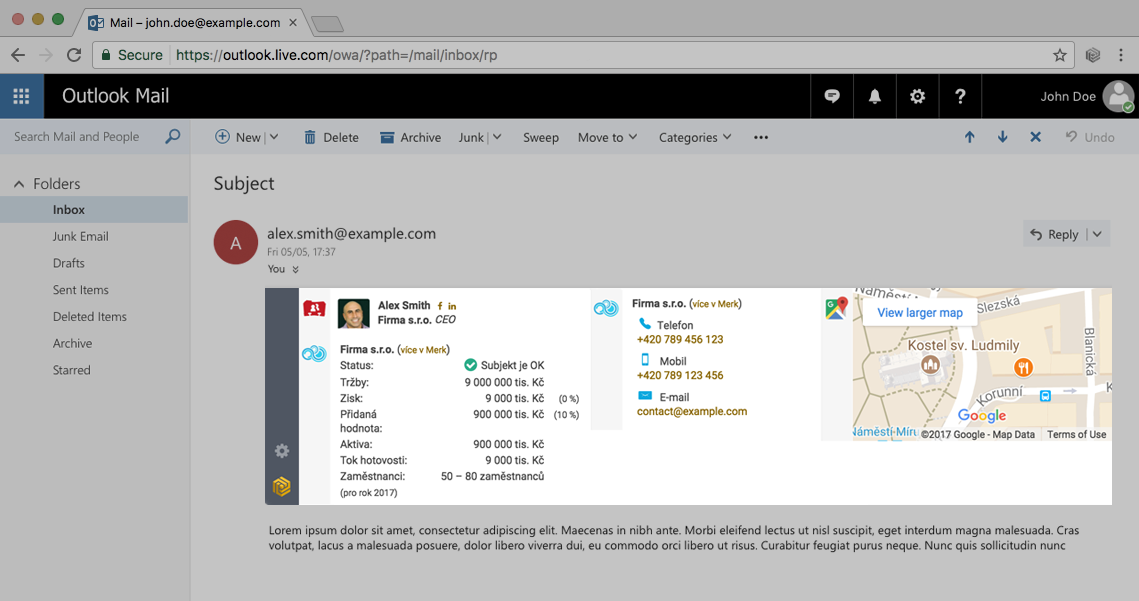
Task: Open a new browser tab
Action: pyautogui.click(x=327, y=24)
